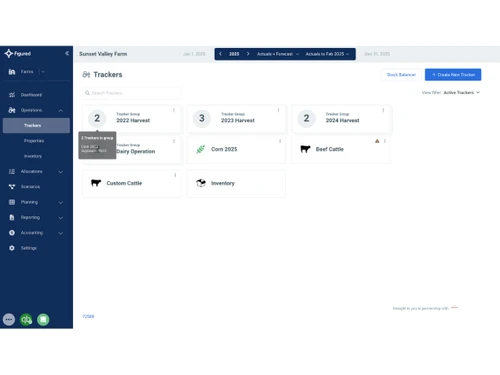Viewport: 500px width, 375px height.
Task: Click the Figured logo in the sidebar
Action: click(x=18, y=53)
